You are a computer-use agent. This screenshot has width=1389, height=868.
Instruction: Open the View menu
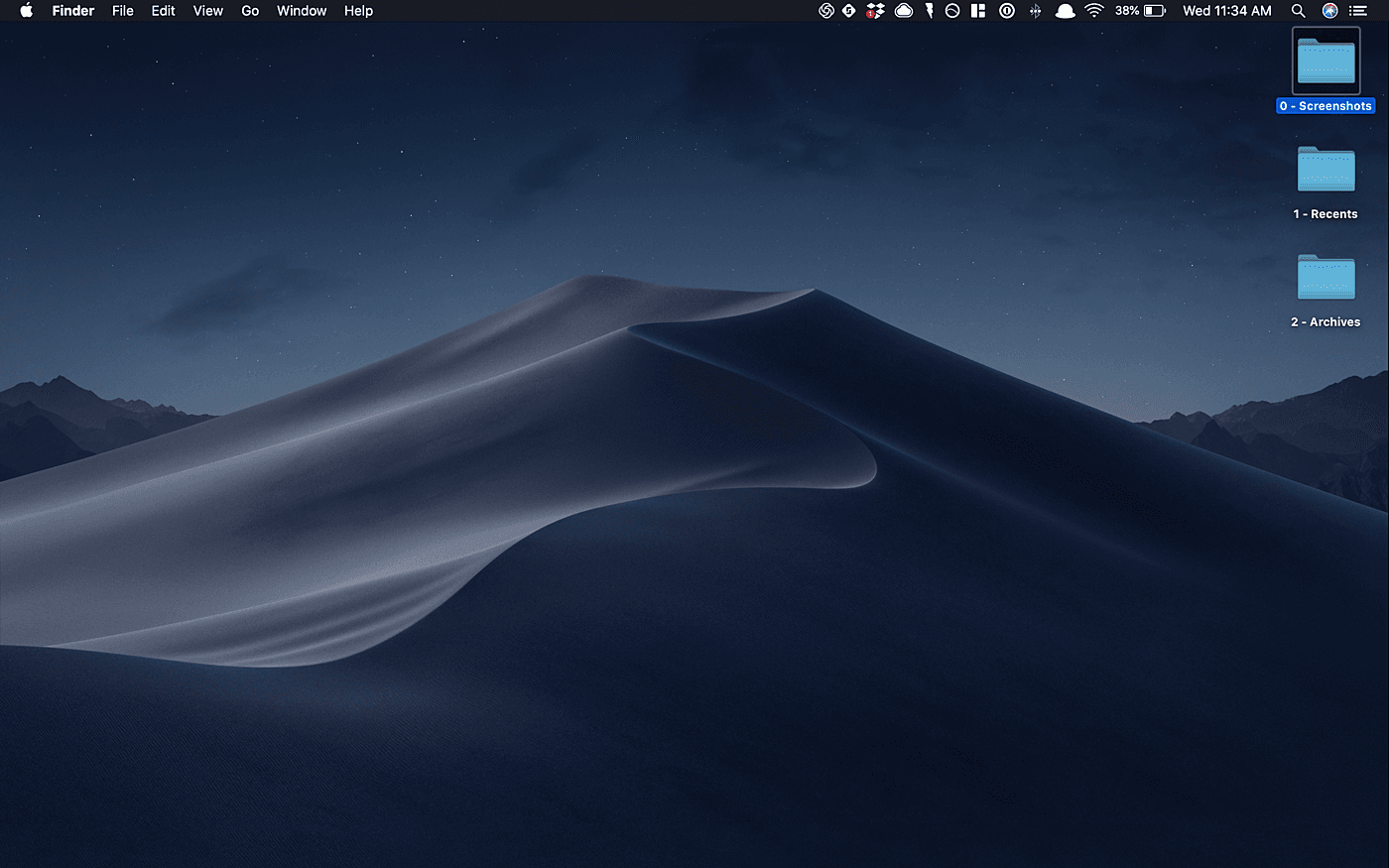pyautogui.click(x=208, y=11)
